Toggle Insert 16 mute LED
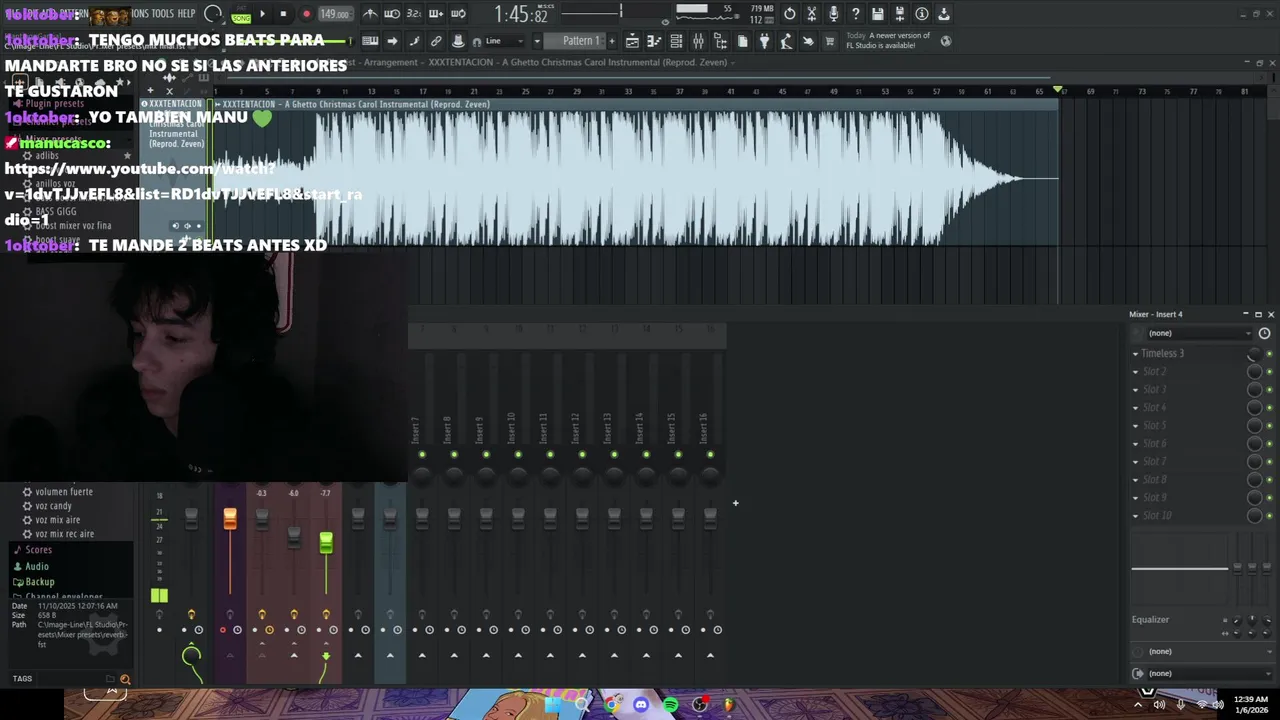Image resolution: width=1280 pixels, height=720 pixels. coord(710,455)
